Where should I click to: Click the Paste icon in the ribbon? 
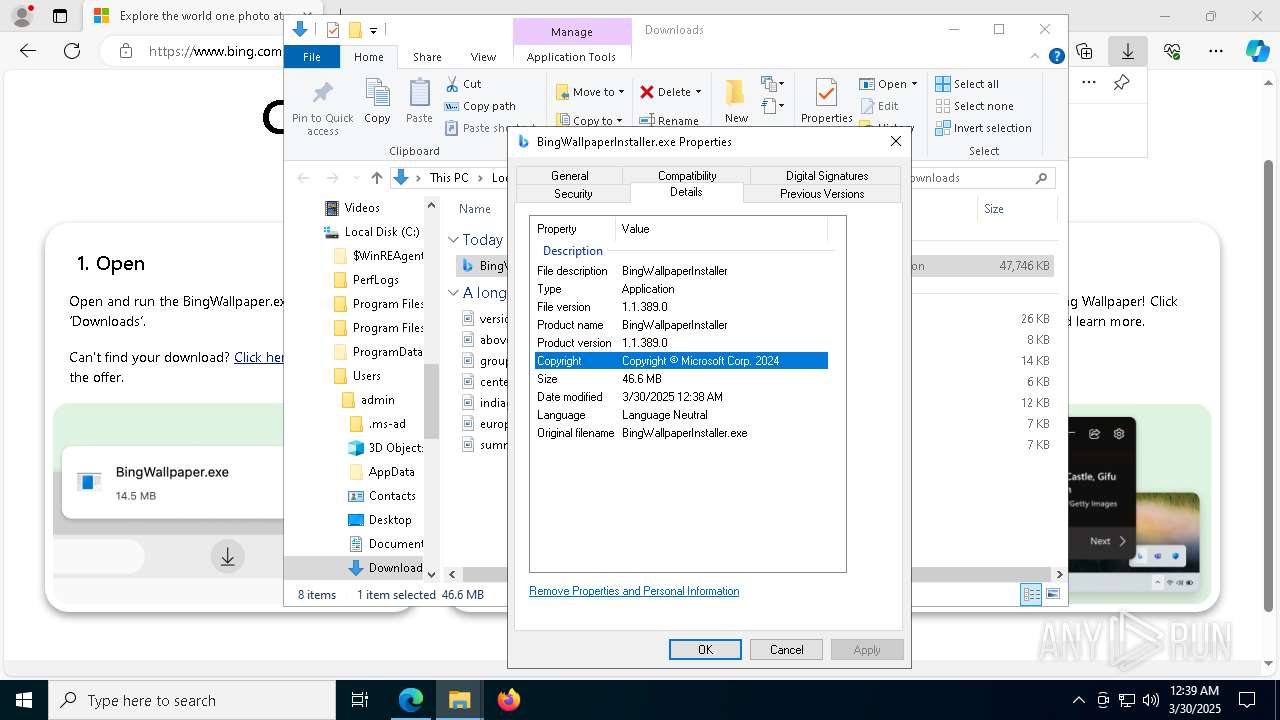[419, 94]
